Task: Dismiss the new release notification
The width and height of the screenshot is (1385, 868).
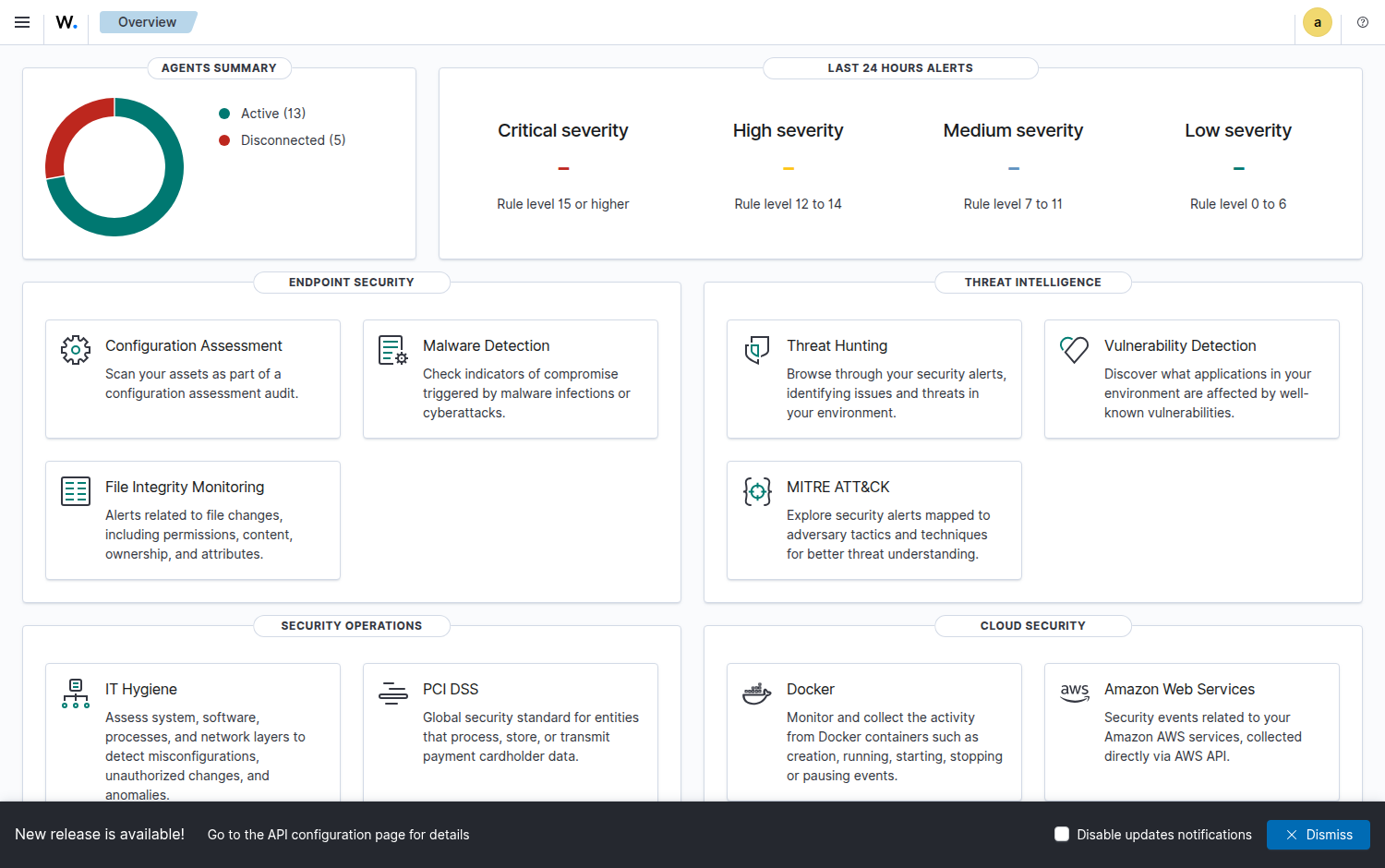Action: 1319,835
